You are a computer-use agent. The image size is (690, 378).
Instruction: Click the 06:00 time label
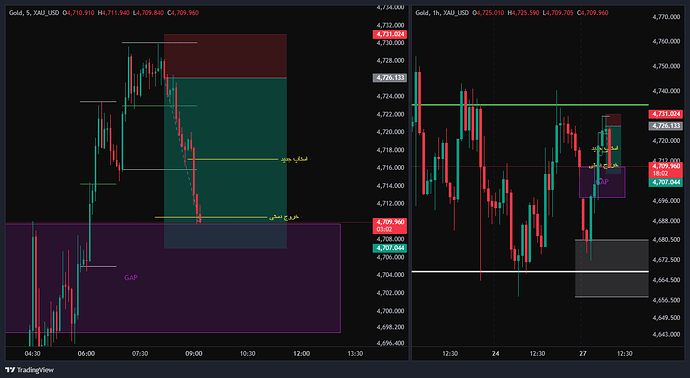(86, 353)
